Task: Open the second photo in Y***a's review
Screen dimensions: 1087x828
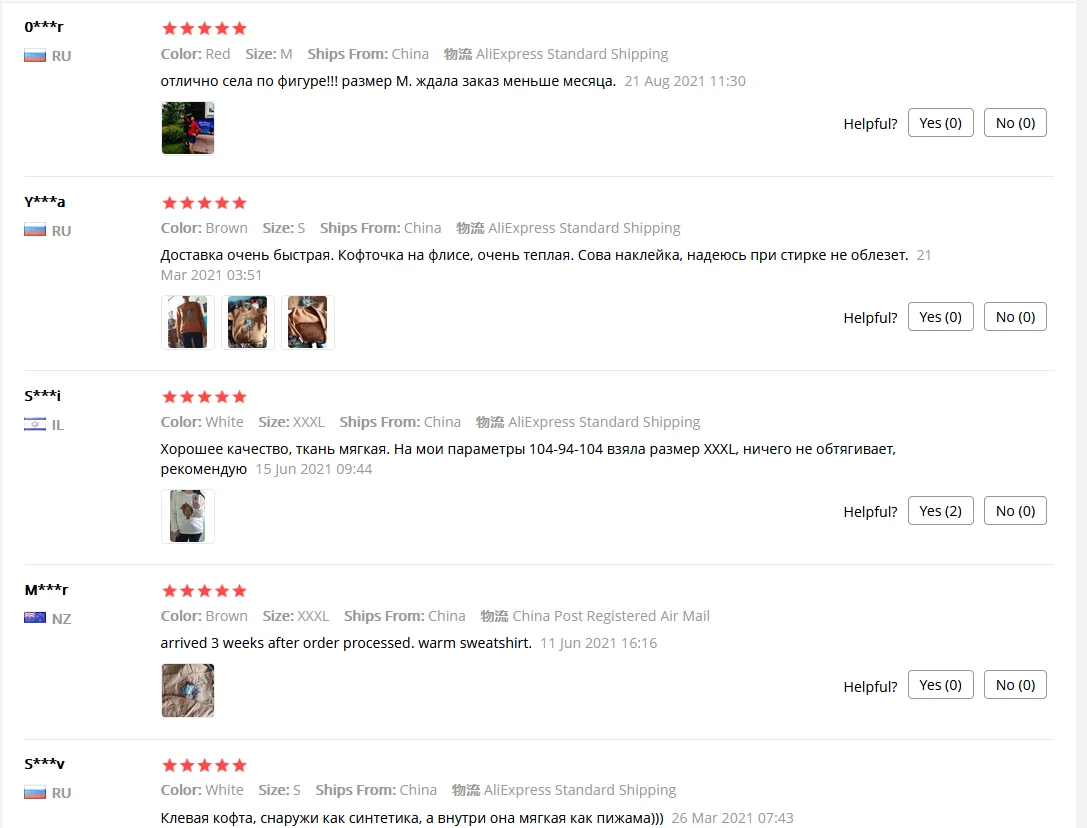Action: [247, 322]
